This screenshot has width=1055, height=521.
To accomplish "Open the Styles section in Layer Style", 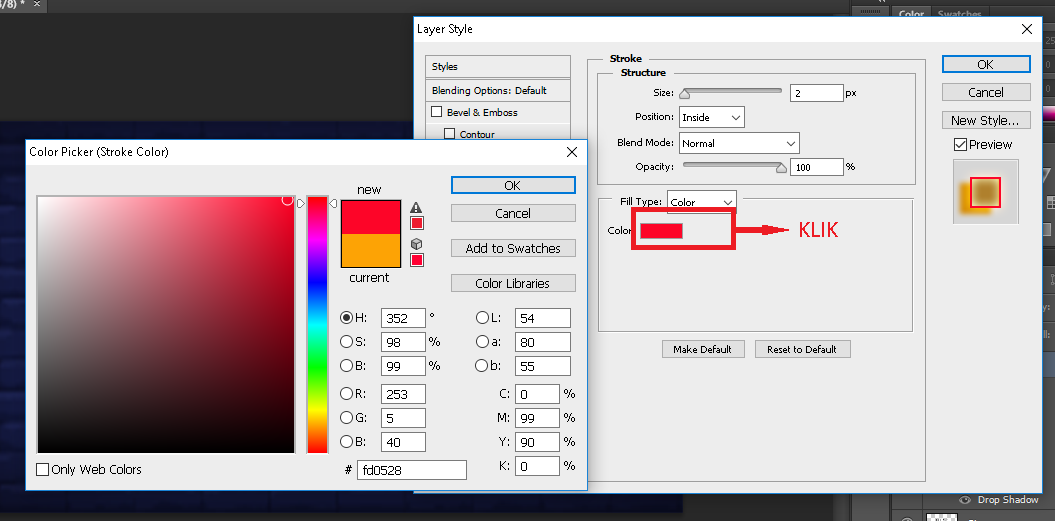I will (x=498, y=67).
